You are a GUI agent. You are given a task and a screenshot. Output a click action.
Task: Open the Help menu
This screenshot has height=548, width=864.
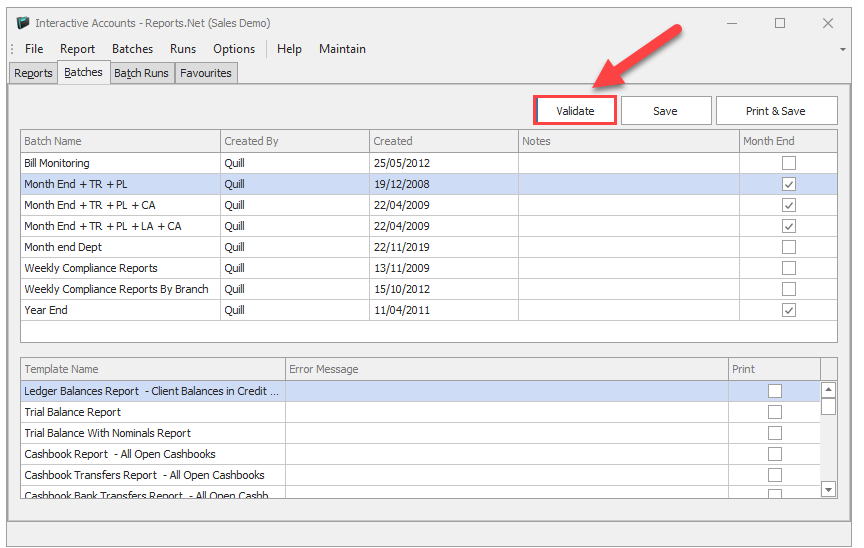[289, 49]
